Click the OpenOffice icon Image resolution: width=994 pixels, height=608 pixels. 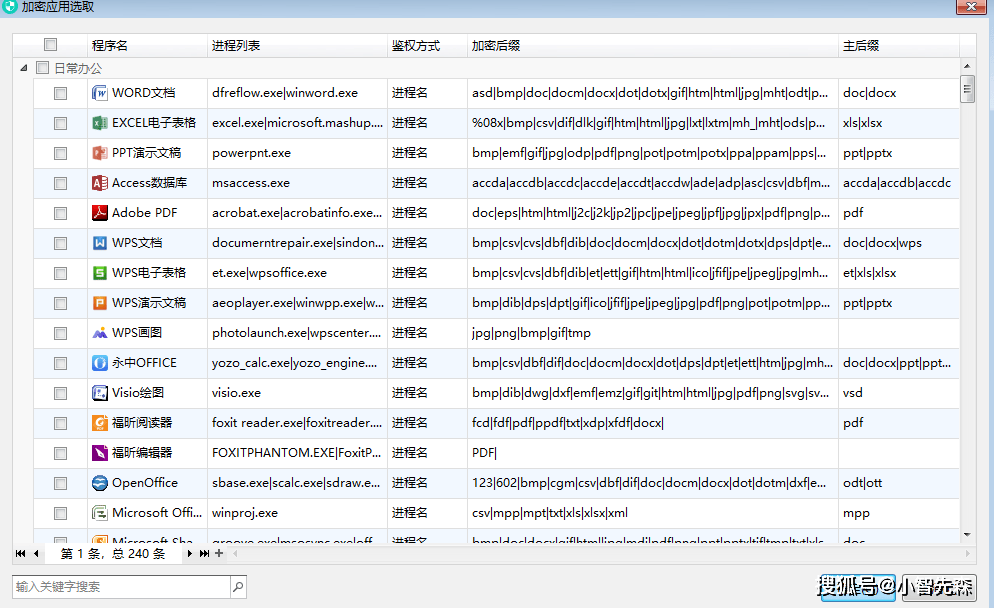(x=100, y=483)
